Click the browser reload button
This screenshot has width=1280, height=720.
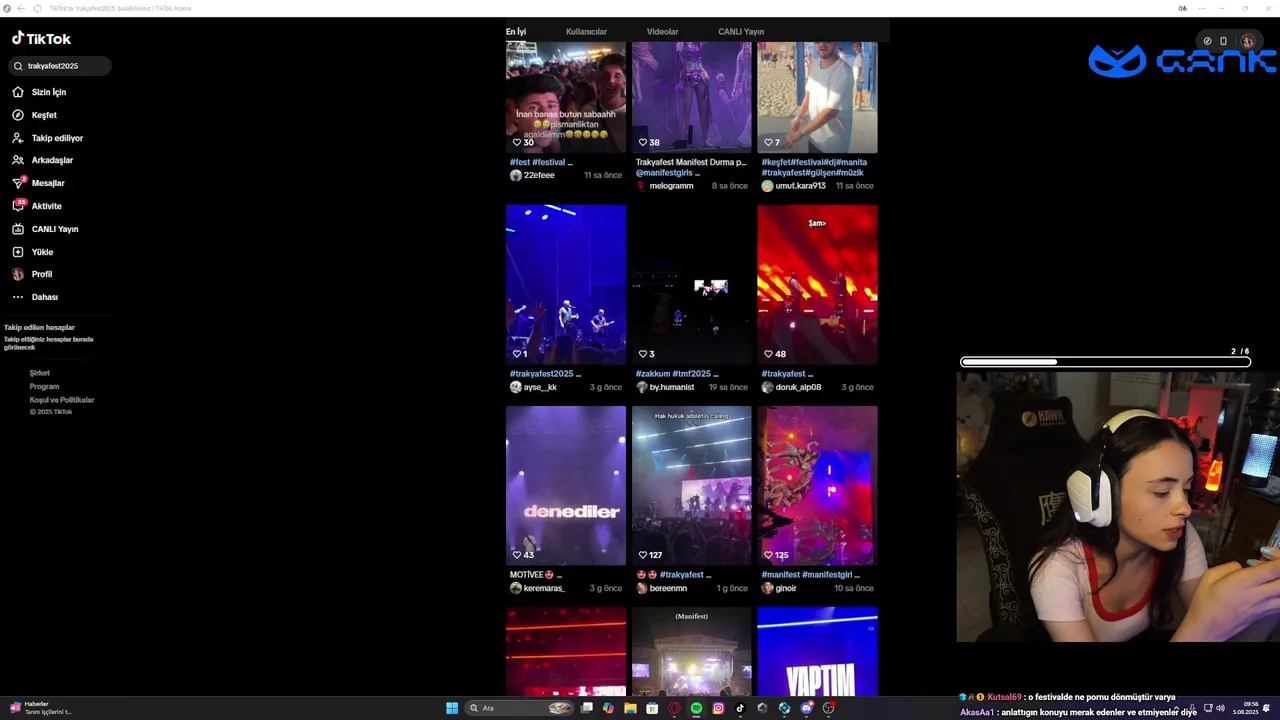pyautogui.click(x=38, y=8)
